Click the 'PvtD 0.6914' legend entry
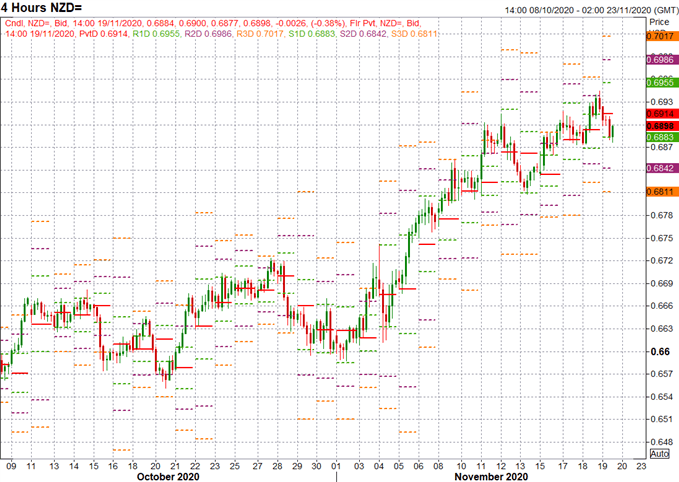This screenshot has height=482, width=679. click(103, 33)
